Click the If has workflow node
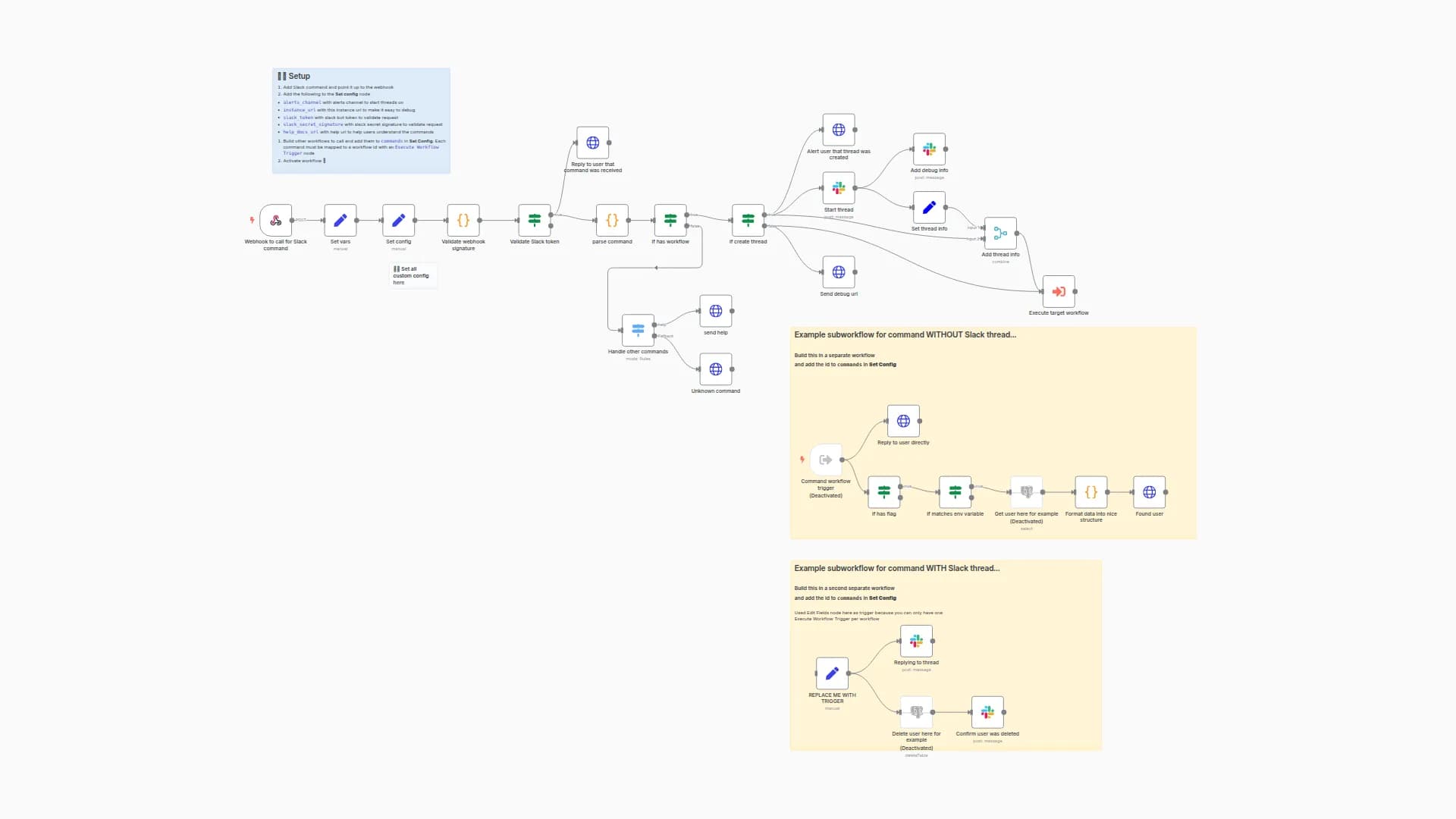Viewport: 1456px width, 819px height. pos(670,221)
